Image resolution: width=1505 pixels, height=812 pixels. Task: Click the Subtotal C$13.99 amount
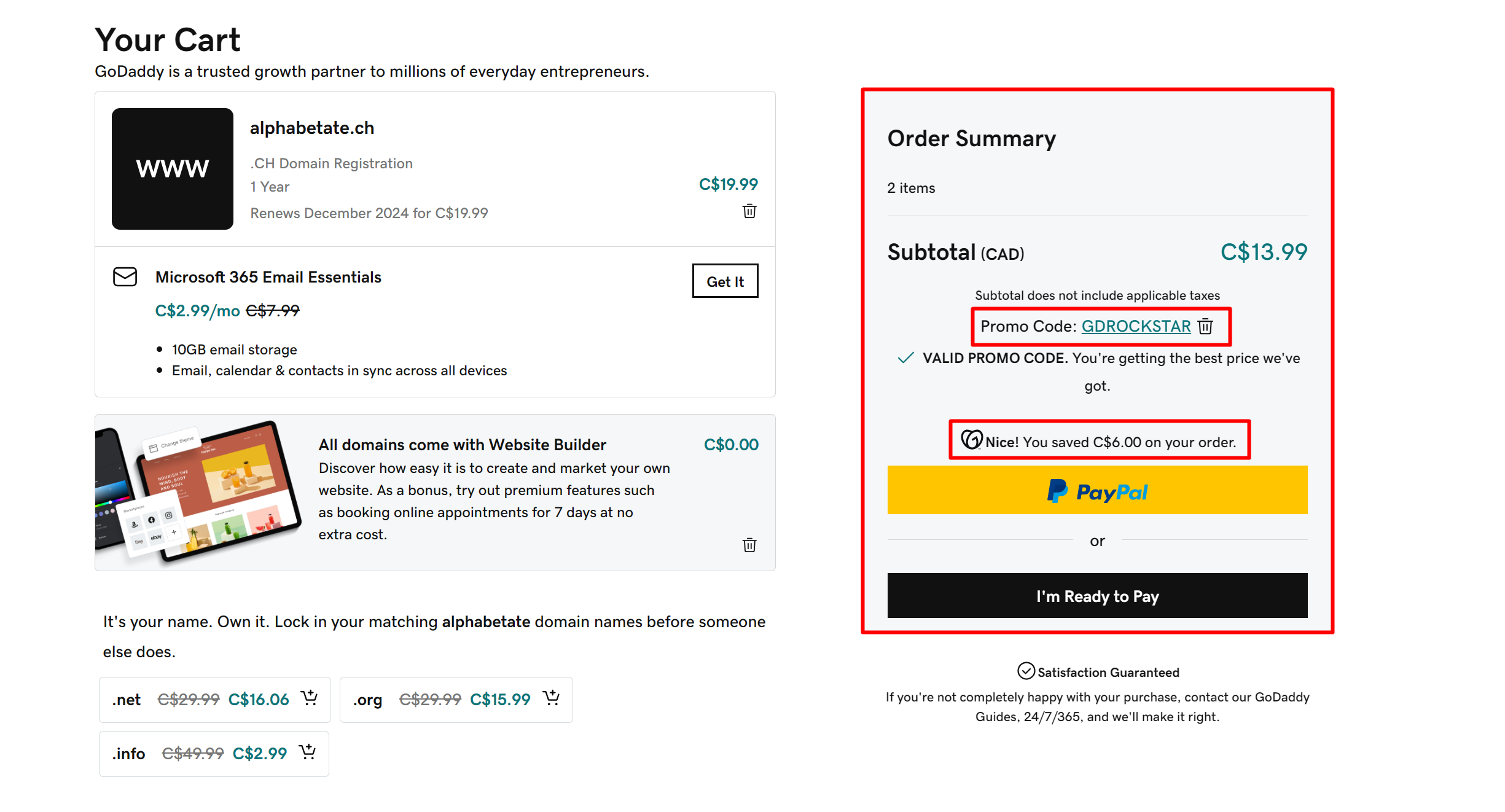(1263, 252)
